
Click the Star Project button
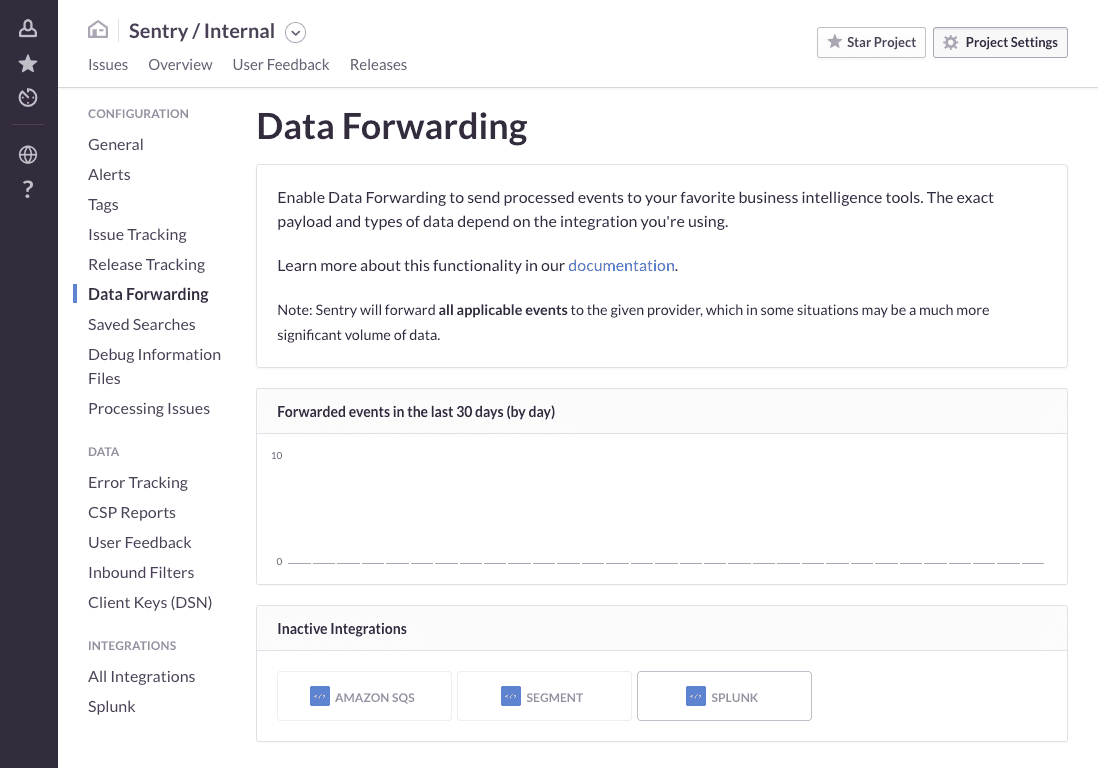click(x=871, y=42)
